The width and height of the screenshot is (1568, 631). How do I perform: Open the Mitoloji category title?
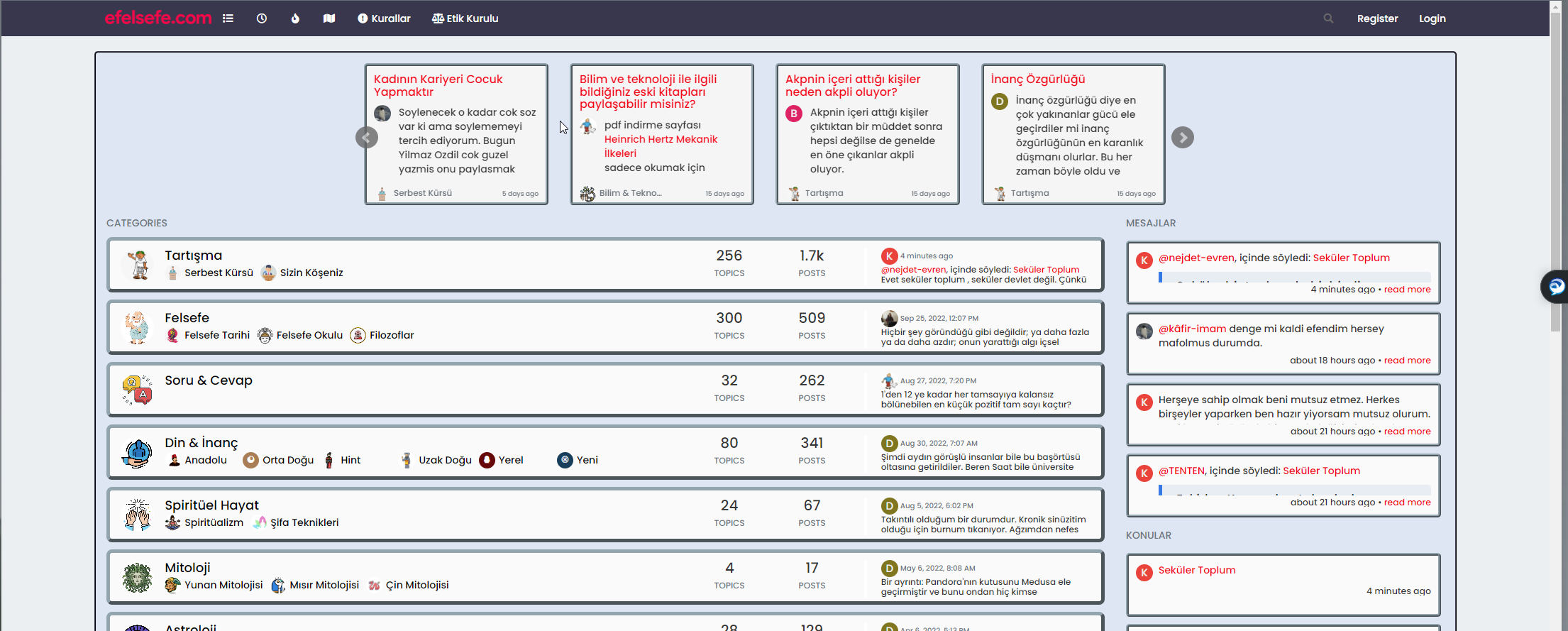tap(187, 568)
